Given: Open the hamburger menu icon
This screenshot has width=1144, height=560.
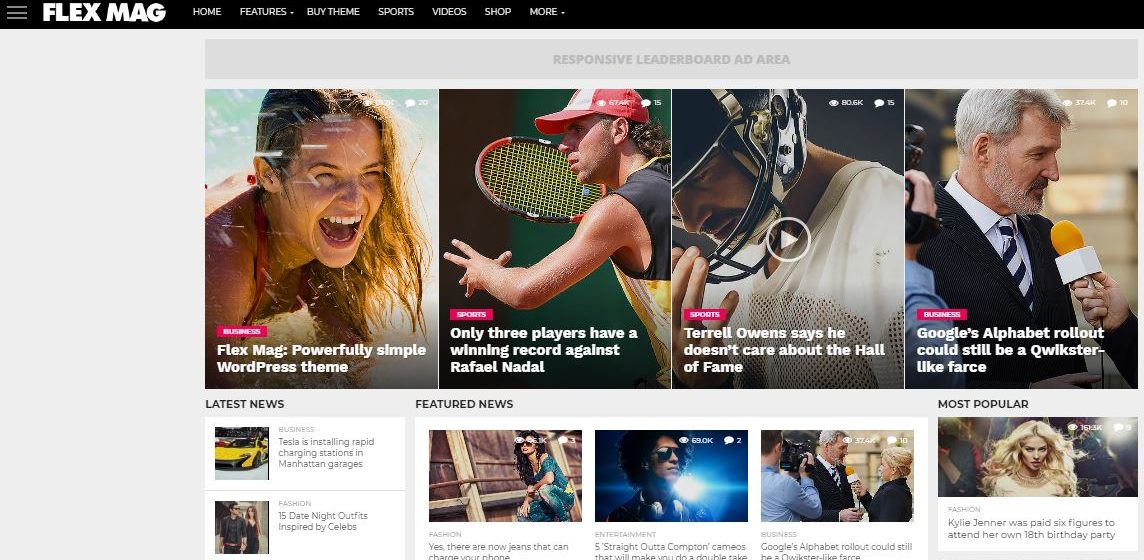Looking at the screenshot, I should 16,12.
